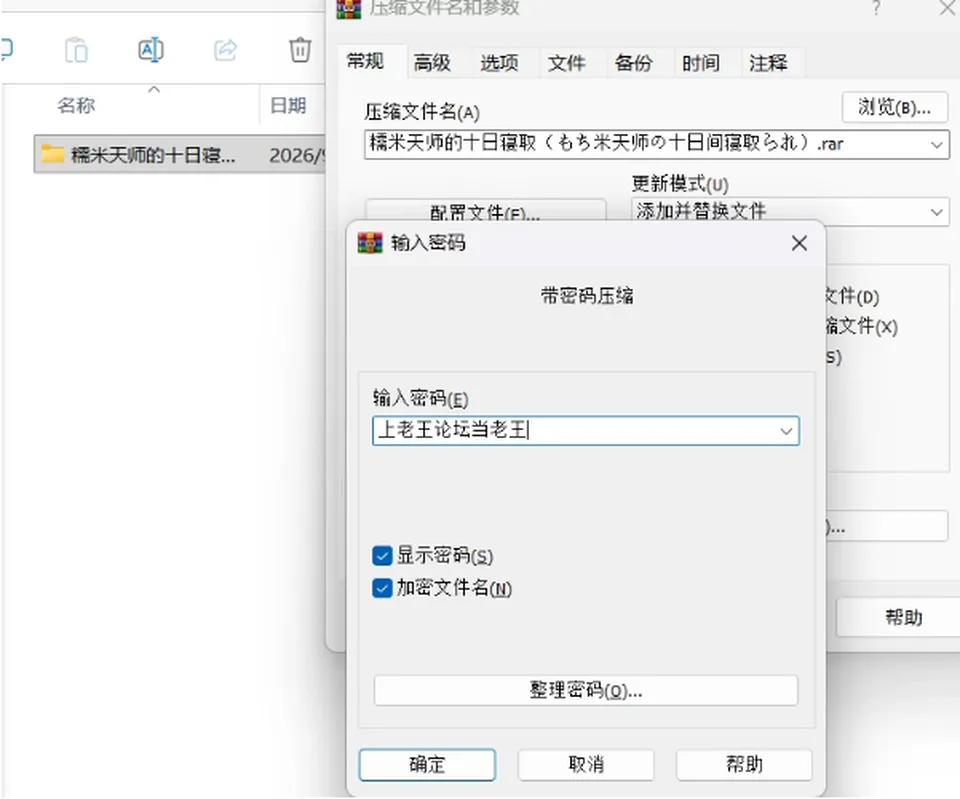
Task: Select the 糯米天师的十日寝 folder icon
Action: coord(53,154)
